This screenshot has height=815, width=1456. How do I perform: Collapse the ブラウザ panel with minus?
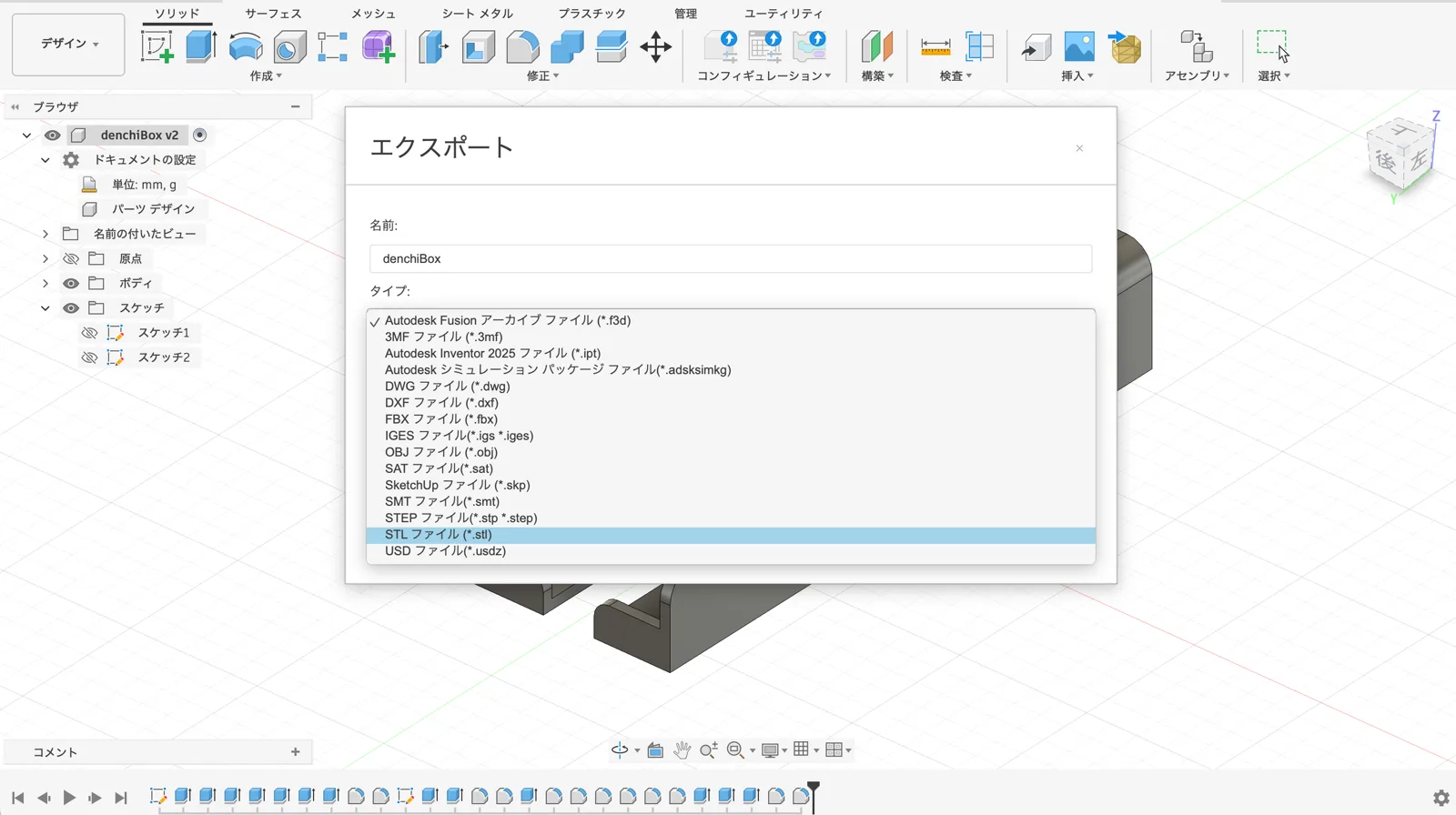pos(296,107)
